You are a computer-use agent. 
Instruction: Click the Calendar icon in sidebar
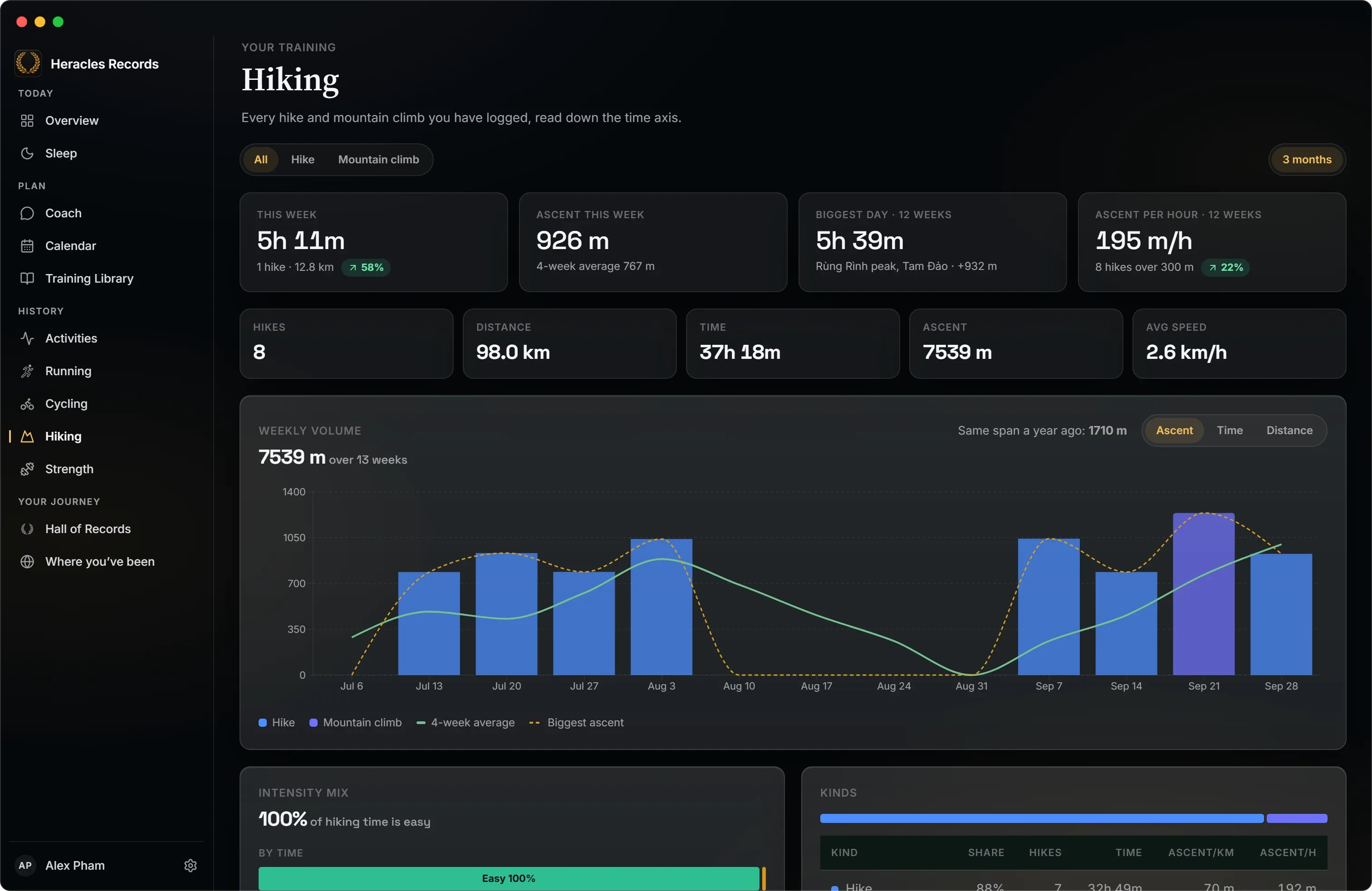(x=27, y=246)
